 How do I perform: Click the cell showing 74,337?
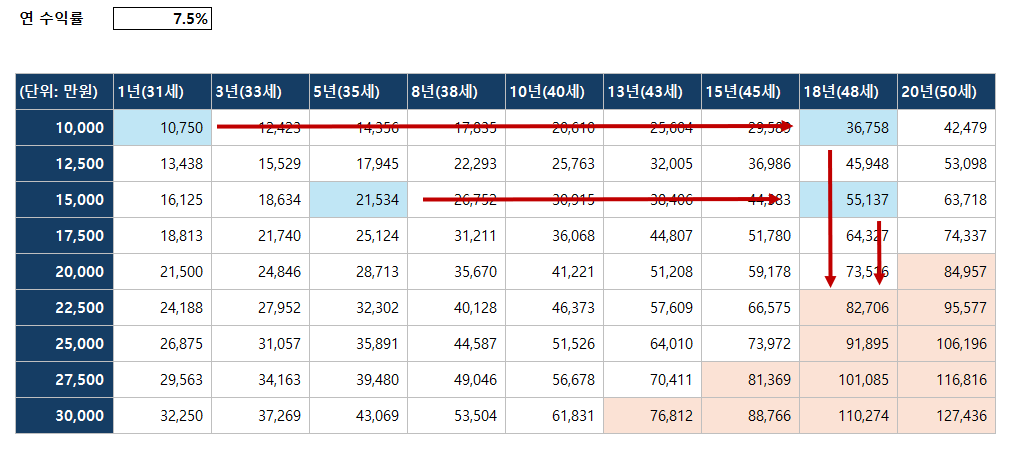947,235
